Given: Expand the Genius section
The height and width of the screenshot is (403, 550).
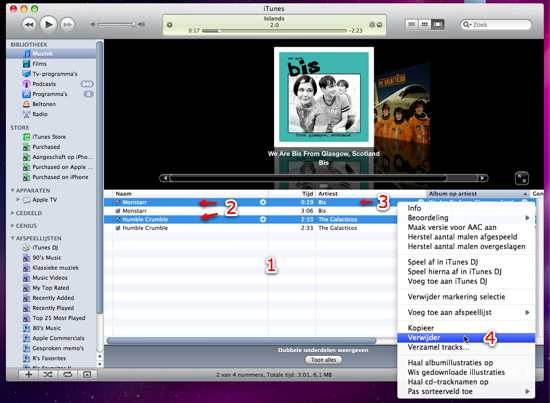Looking at the screenshot, I should [x=13, y=226].
